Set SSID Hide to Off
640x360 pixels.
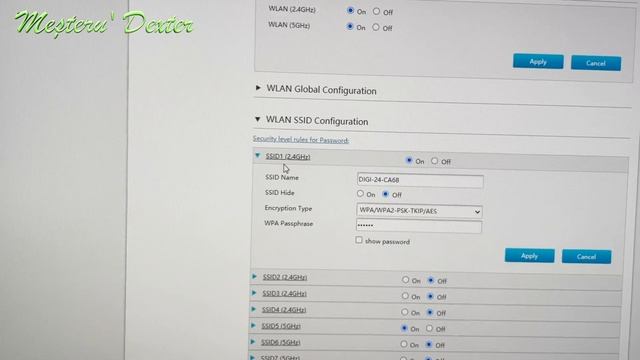[x=385, y=194]
